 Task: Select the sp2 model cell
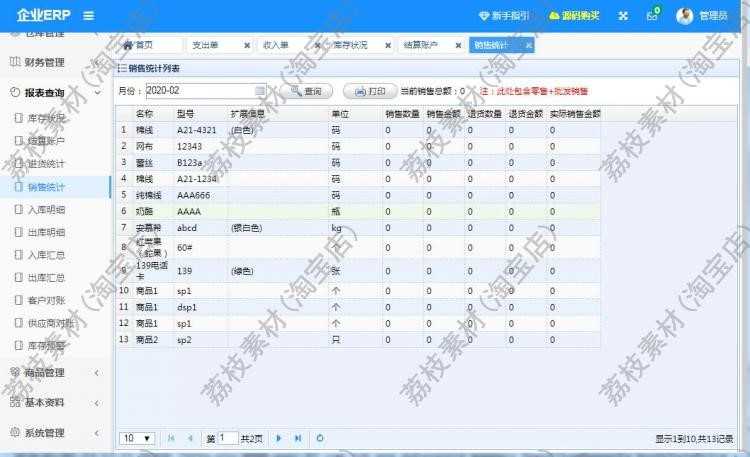coord(184,340)
